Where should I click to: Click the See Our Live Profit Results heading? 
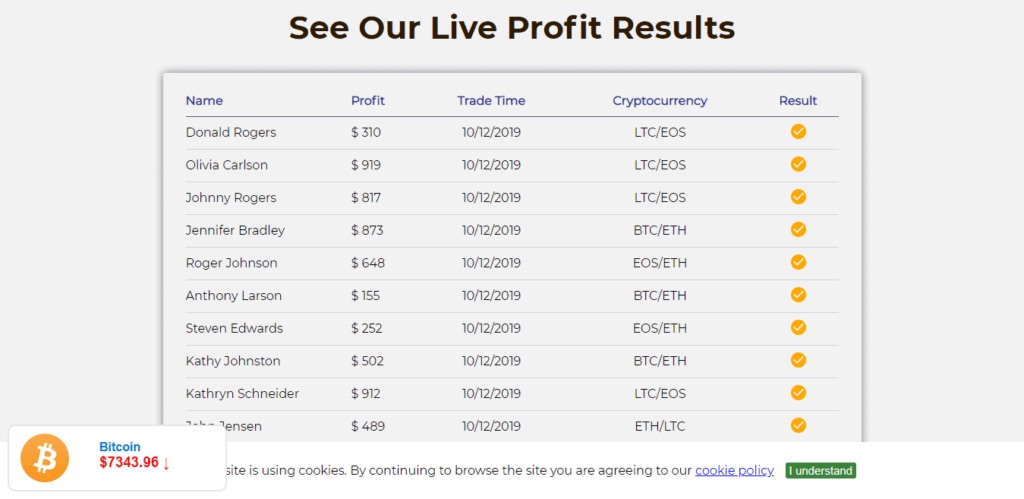click(x=511, y=27)
